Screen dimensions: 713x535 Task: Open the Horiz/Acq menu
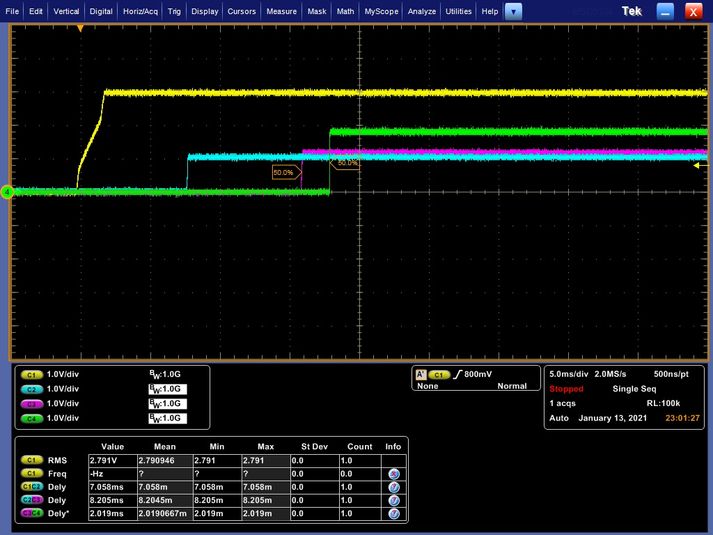pyautogui.click(x=140, y=11)
